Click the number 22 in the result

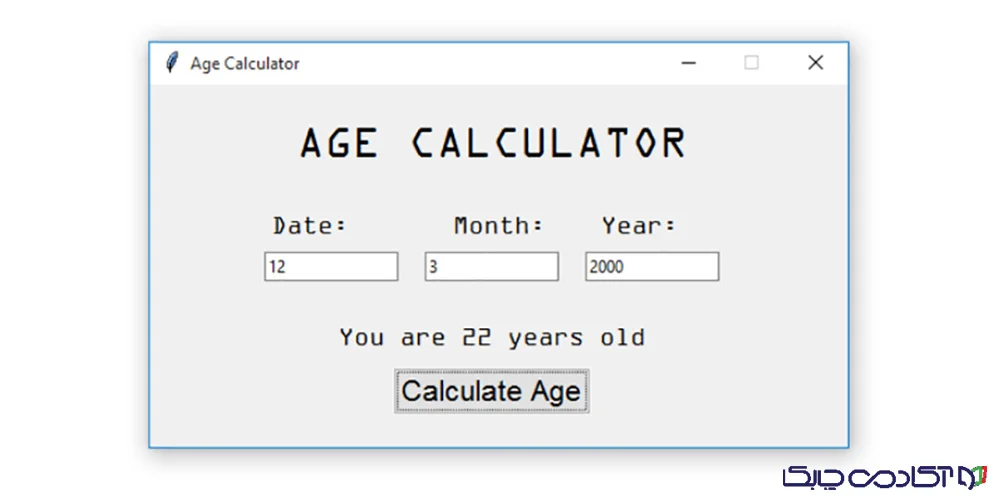click(x=477, y=338)
